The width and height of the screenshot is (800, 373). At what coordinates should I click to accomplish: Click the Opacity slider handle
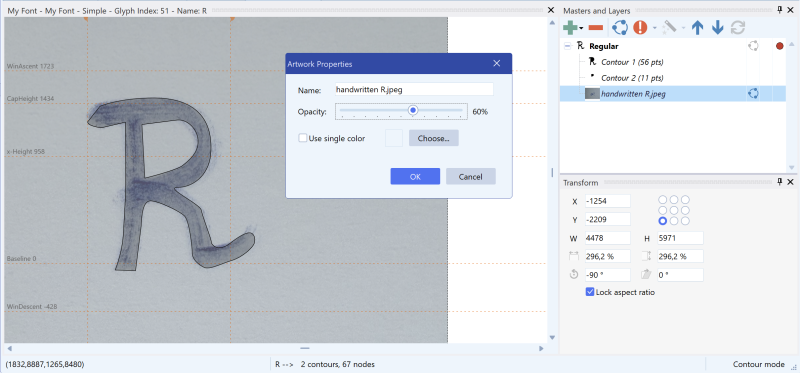(x=413, y=110)
